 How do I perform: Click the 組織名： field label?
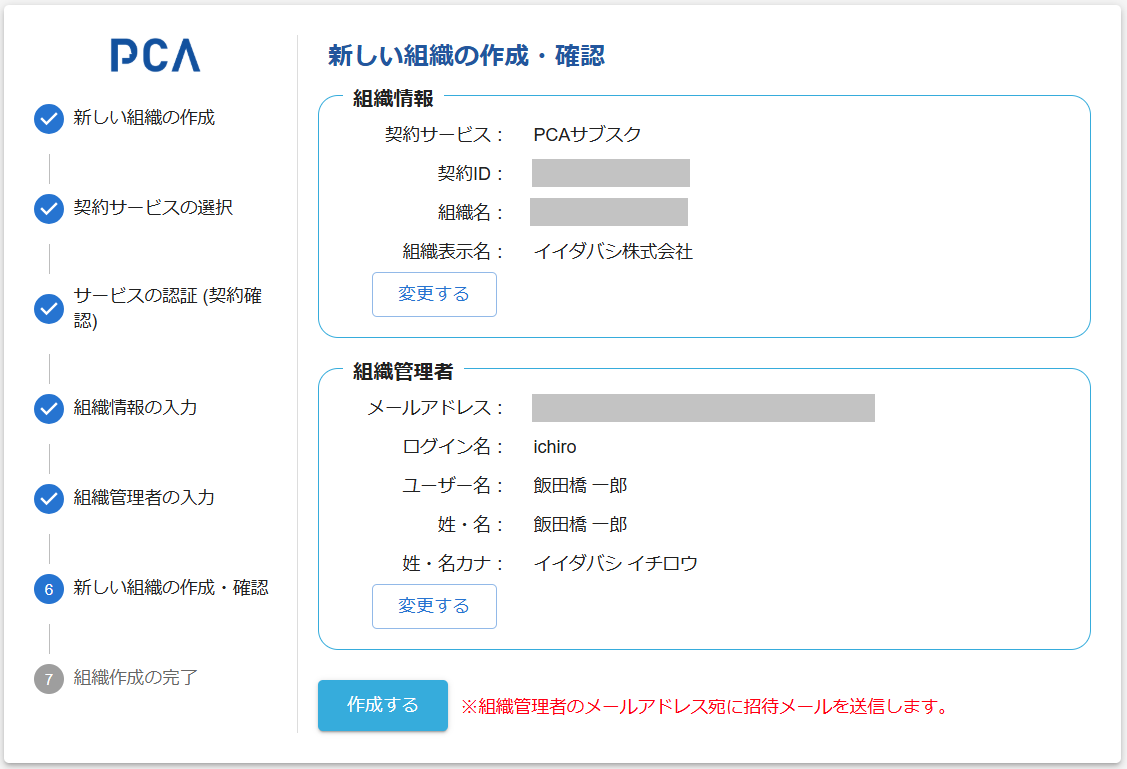click(x=472, y=212)
